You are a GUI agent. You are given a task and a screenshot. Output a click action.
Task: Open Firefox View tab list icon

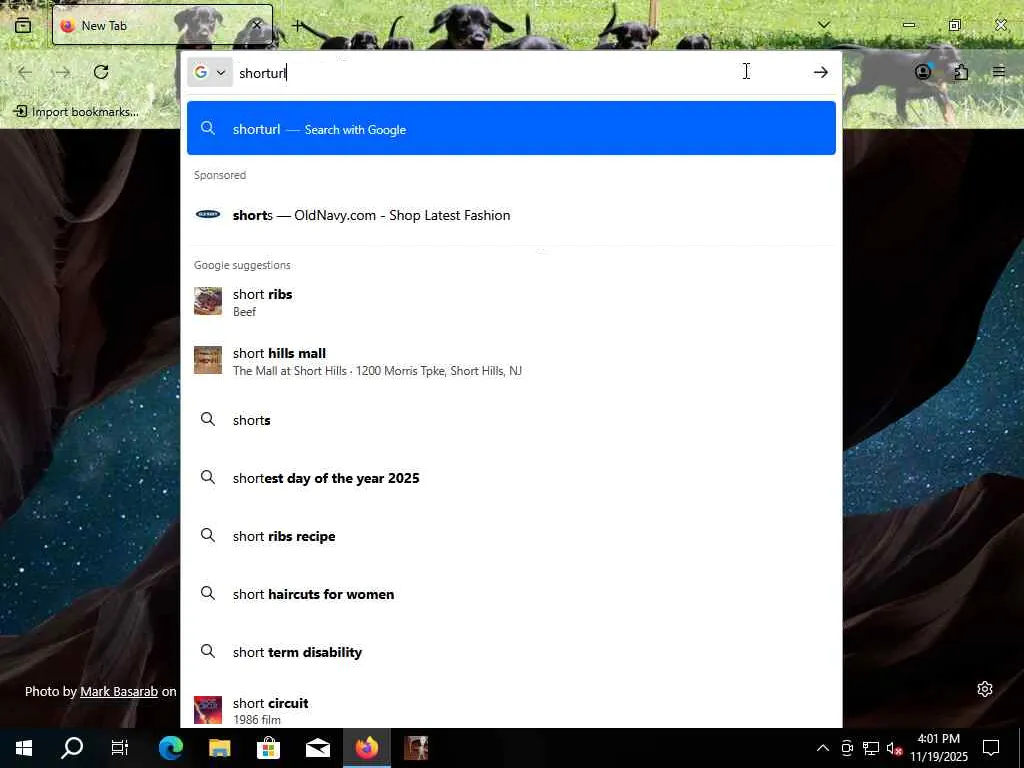click(23, 25)
